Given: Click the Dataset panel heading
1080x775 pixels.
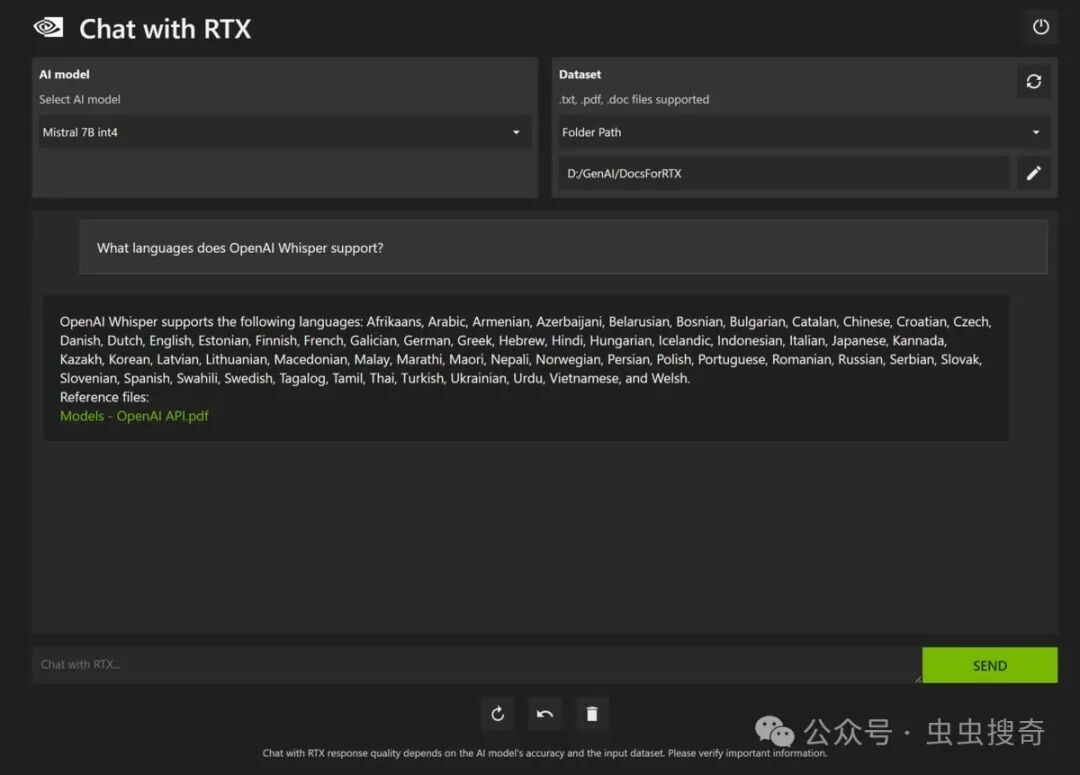Looking at the screenshot, I should point(580,74).
